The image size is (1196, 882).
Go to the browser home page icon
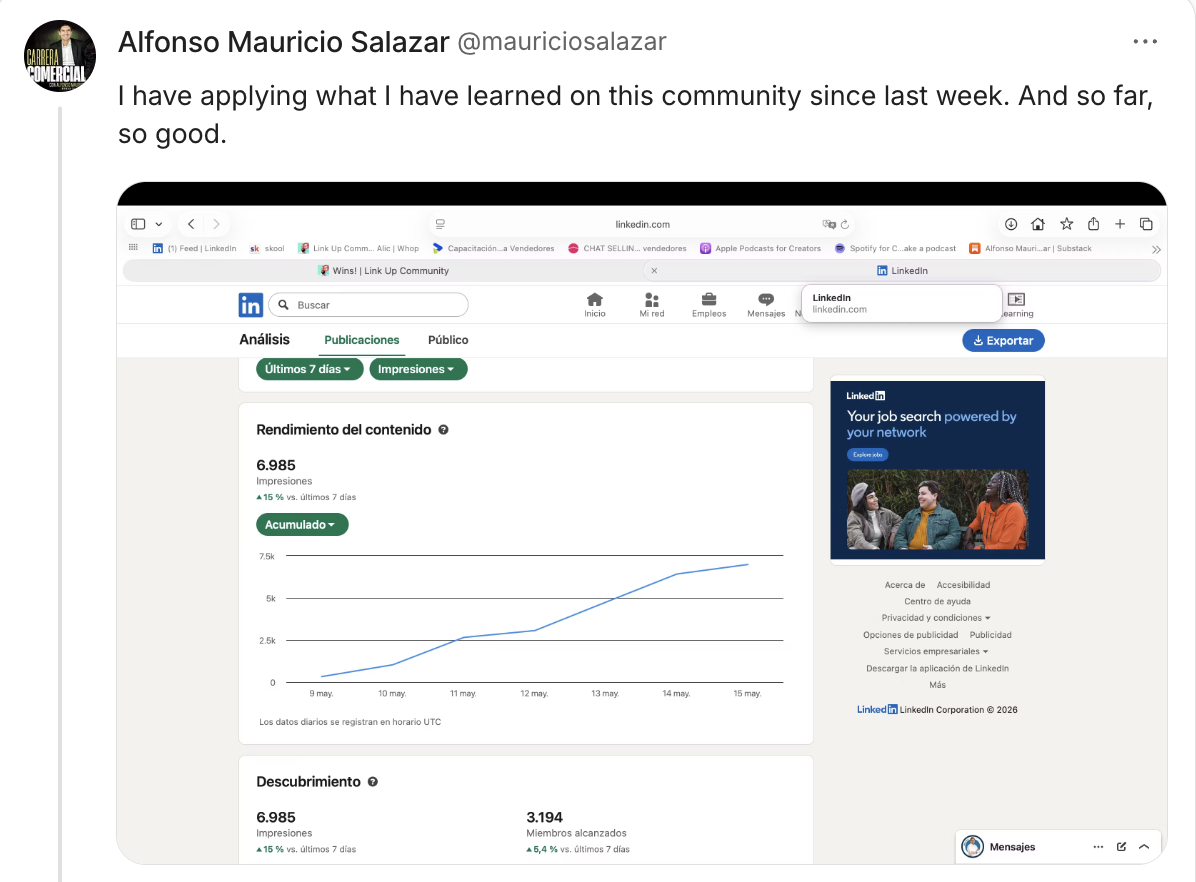[x=1038, y=224]
